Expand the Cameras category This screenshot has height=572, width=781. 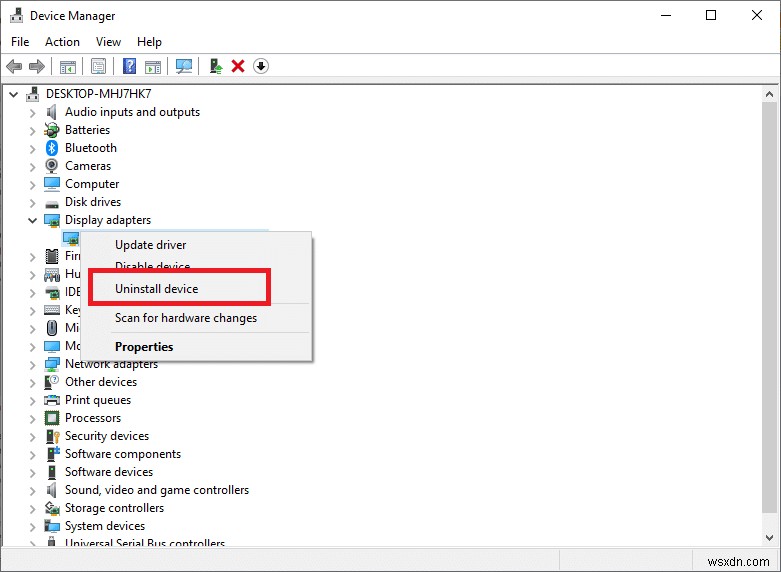[x=32, y=166]
